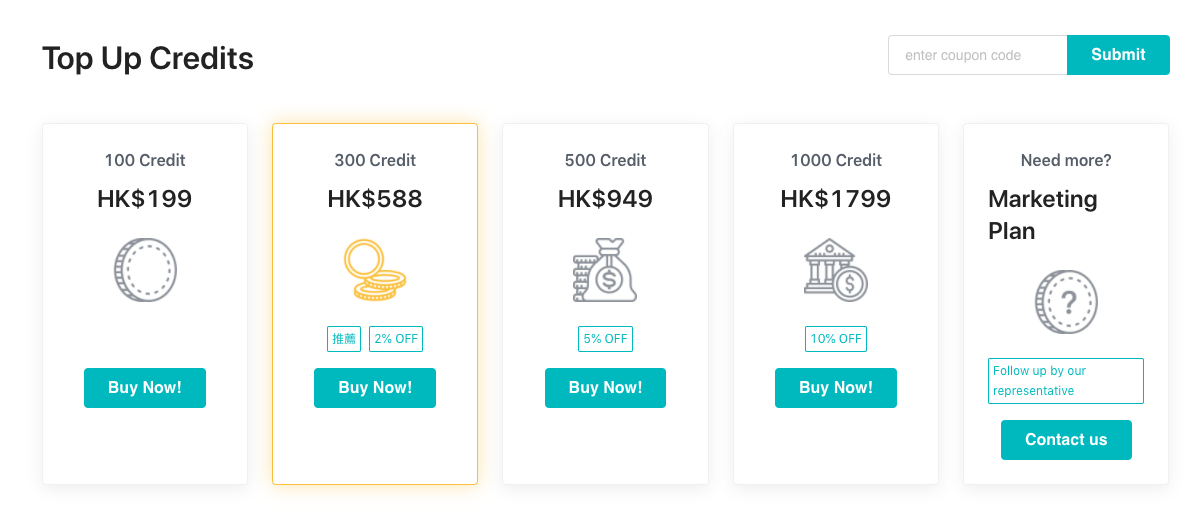Click the 推薦 recommended badge
Screen dimensions: 1201x512
coord(344,339)
